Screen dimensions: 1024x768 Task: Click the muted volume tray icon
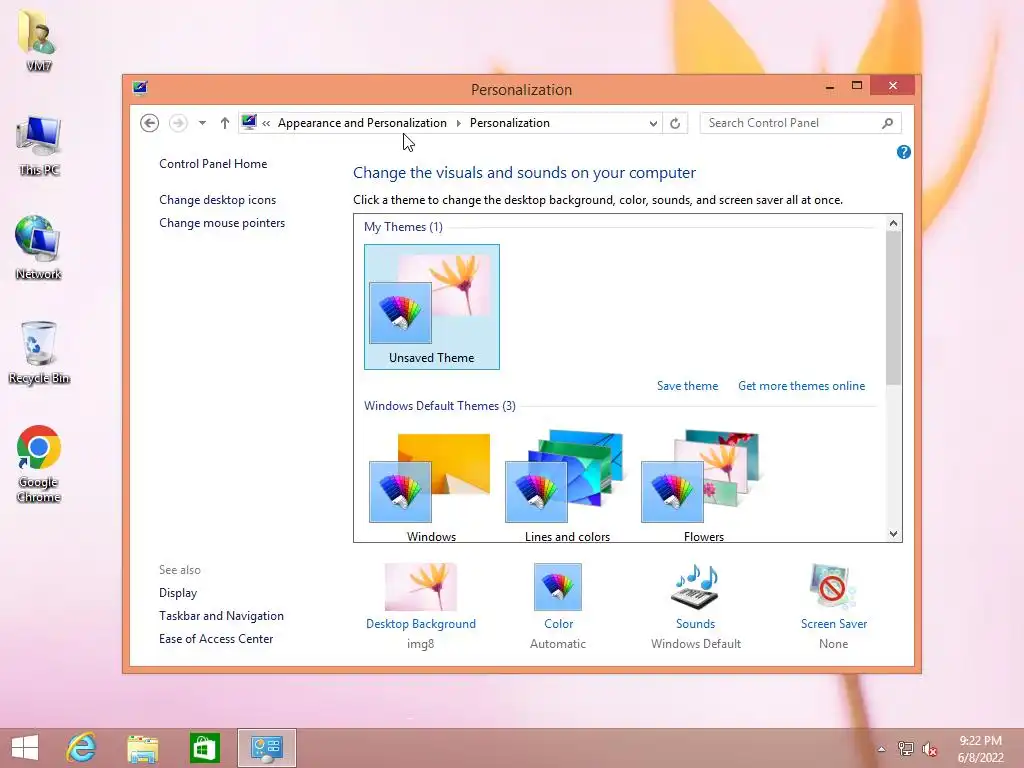pyautogui.click(x=929, y=749)
